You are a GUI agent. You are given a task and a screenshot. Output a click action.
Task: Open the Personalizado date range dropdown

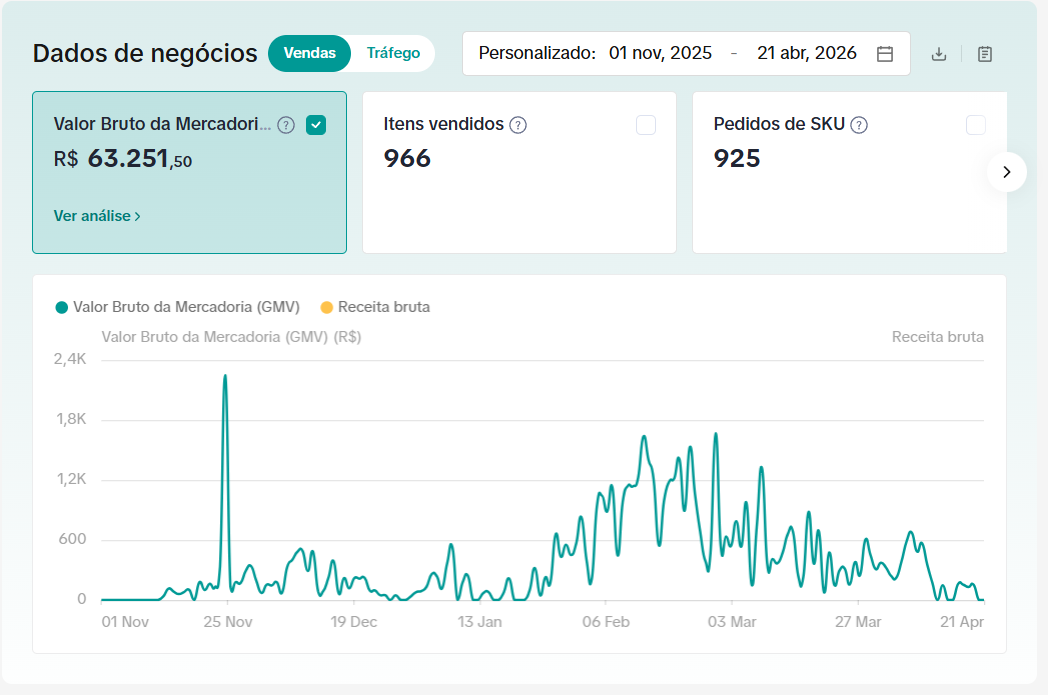pyautogui.click(x=686, y=53)
